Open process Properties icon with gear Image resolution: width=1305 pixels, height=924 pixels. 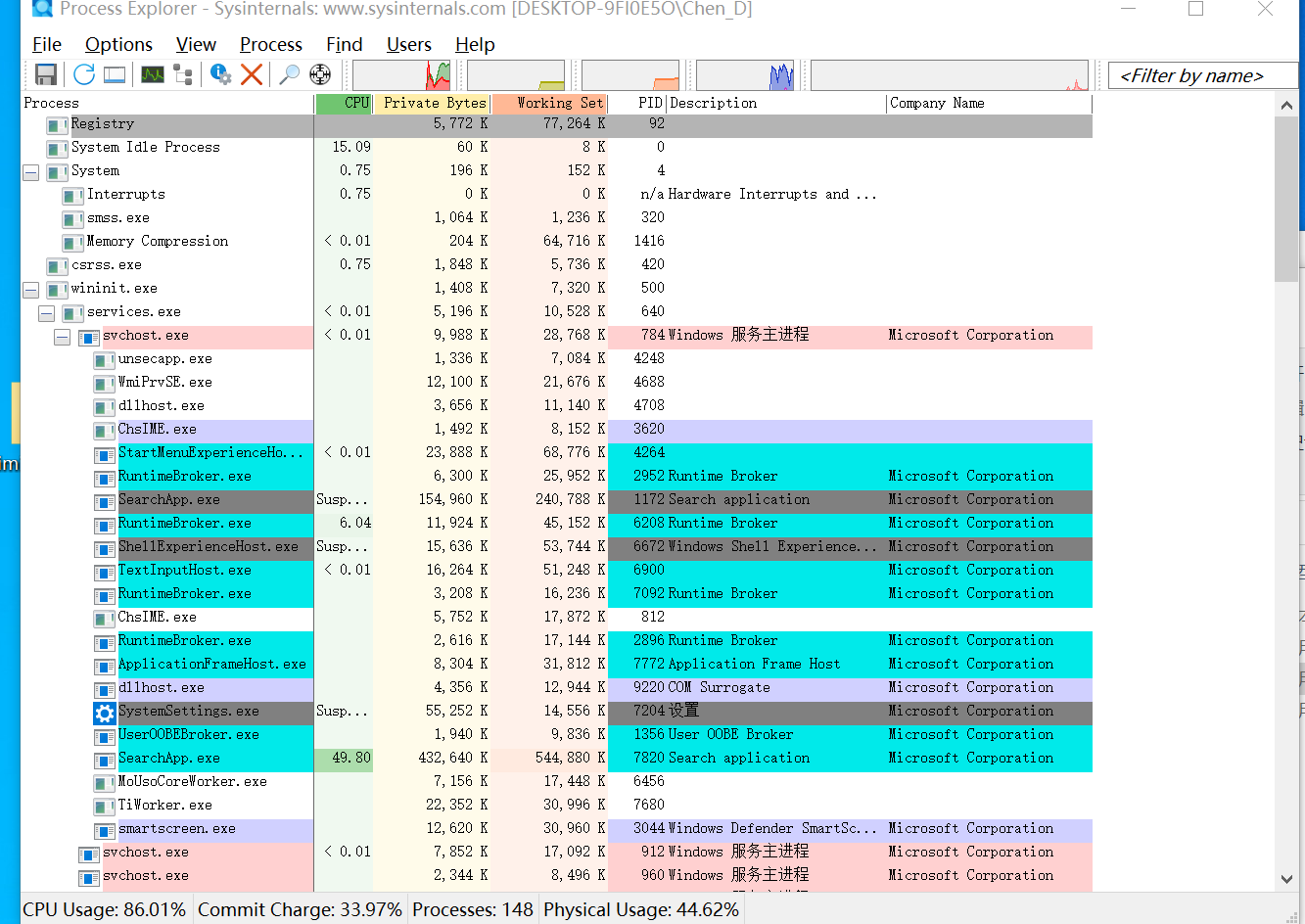pos(221,74)
